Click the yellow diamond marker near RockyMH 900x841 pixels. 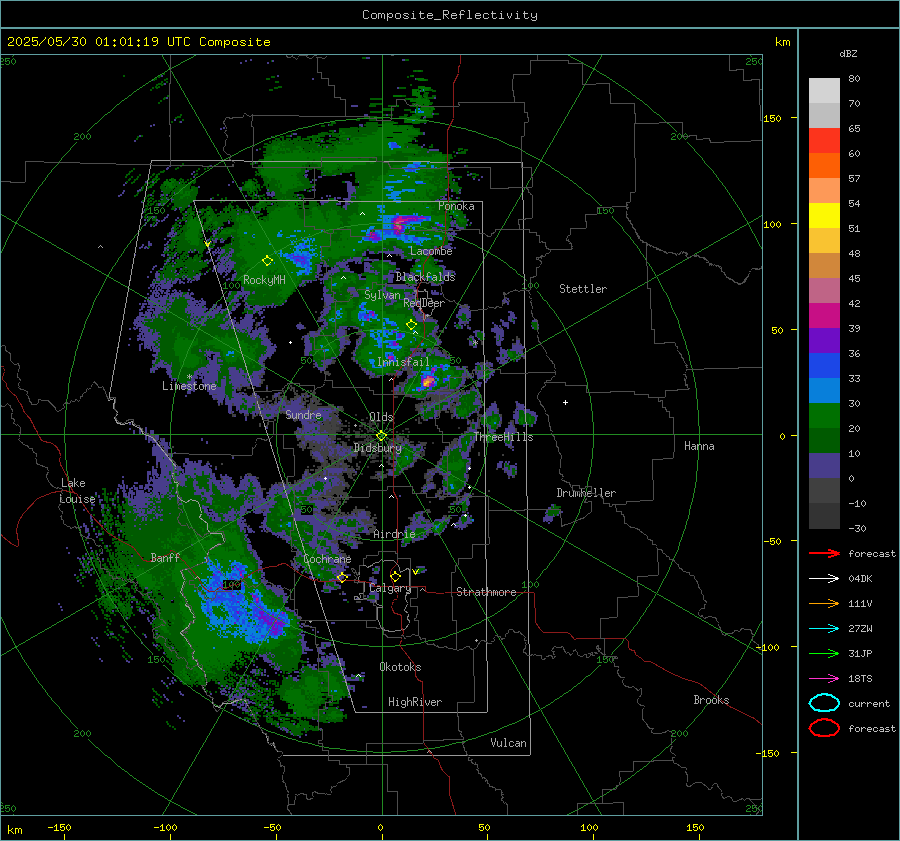pos(267,261)
